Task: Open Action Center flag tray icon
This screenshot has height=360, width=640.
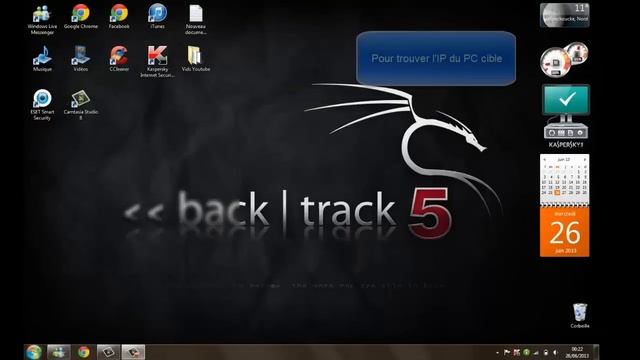Action: [x=507, y=353]
